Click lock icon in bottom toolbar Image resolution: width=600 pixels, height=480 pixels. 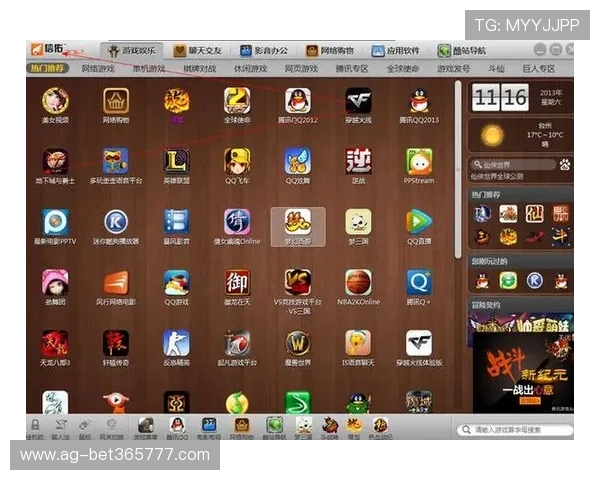tap(35, 425)
